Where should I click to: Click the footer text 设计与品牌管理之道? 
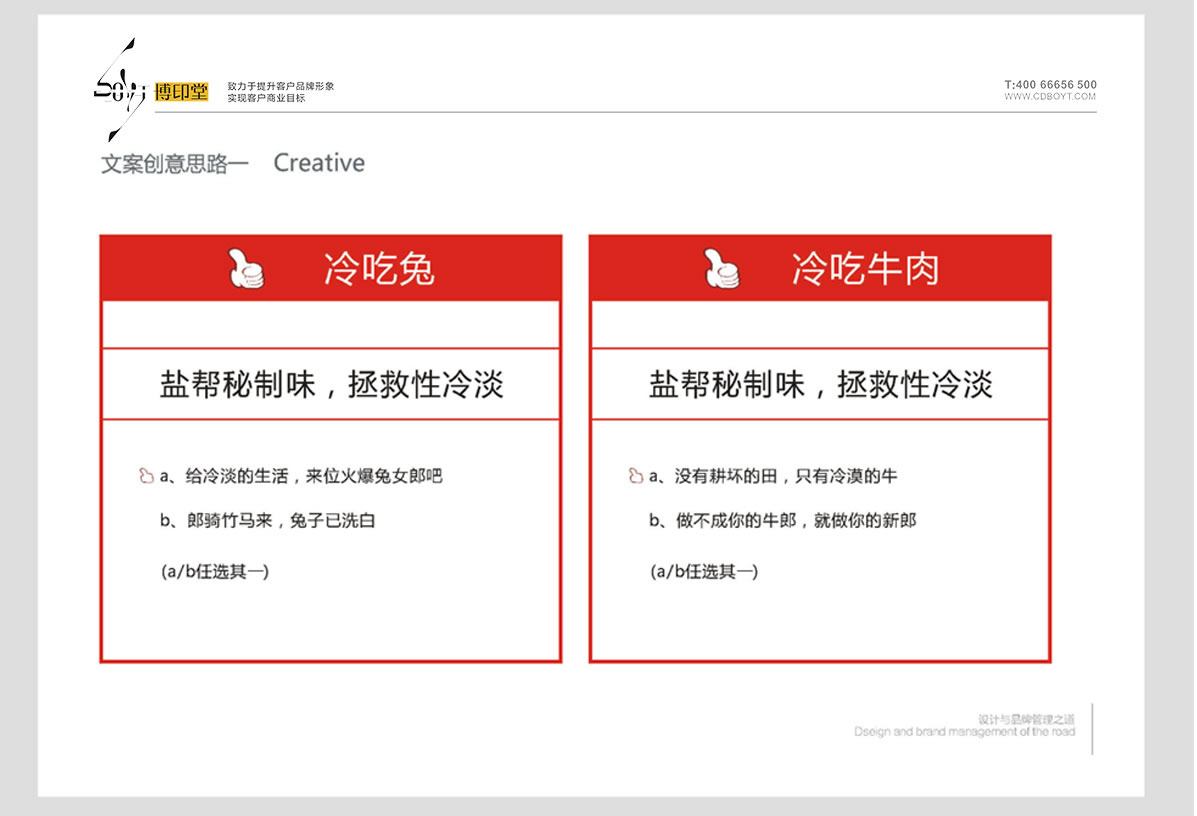[1027, 719]
